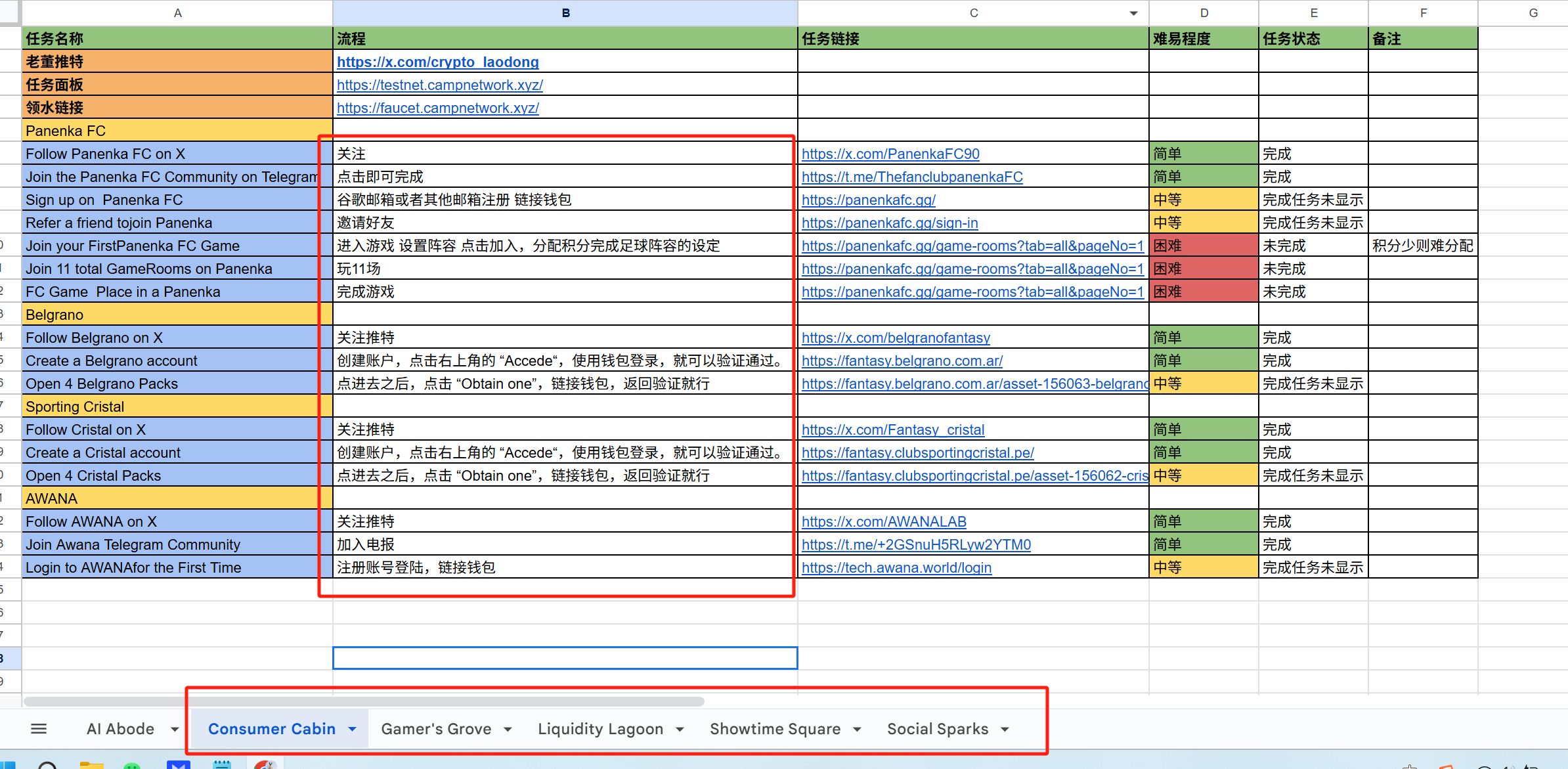
Task: Open the Liquidity Lagoon sheet tab
Action: point(600,729)
